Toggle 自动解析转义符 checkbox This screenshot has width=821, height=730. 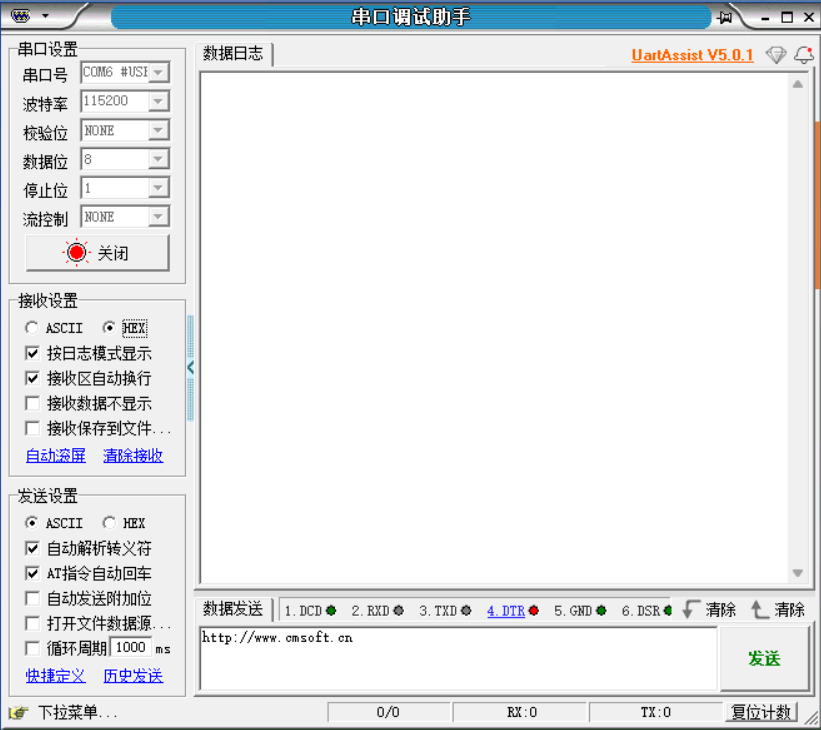pos(32,548)
